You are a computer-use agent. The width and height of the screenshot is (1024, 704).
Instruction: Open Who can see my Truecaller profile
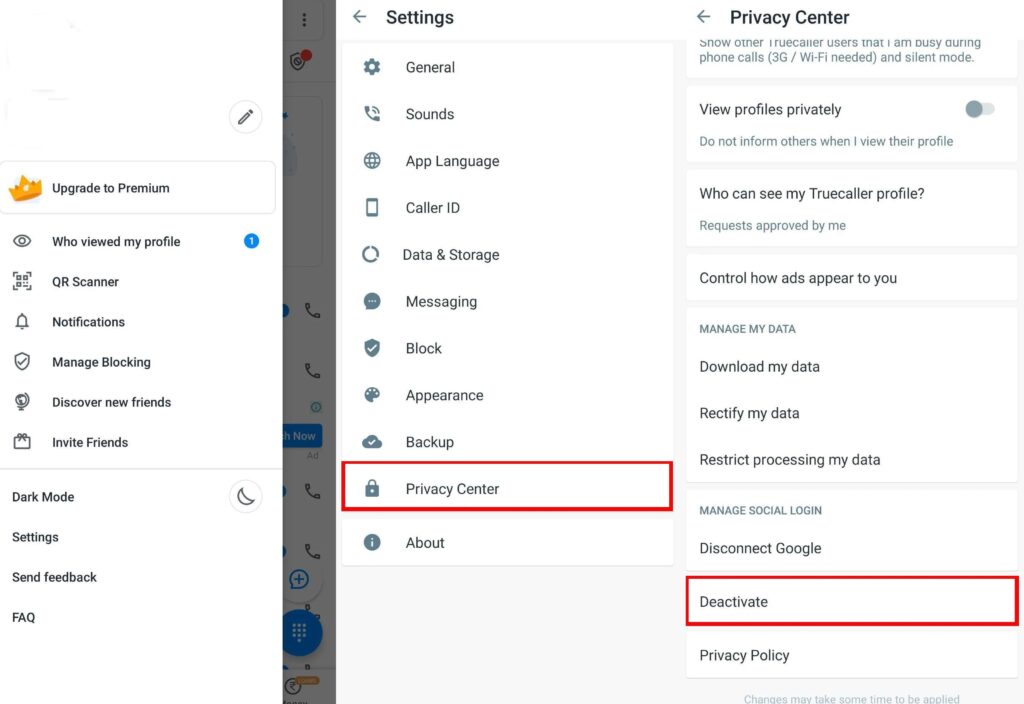(x=852, y=208)
